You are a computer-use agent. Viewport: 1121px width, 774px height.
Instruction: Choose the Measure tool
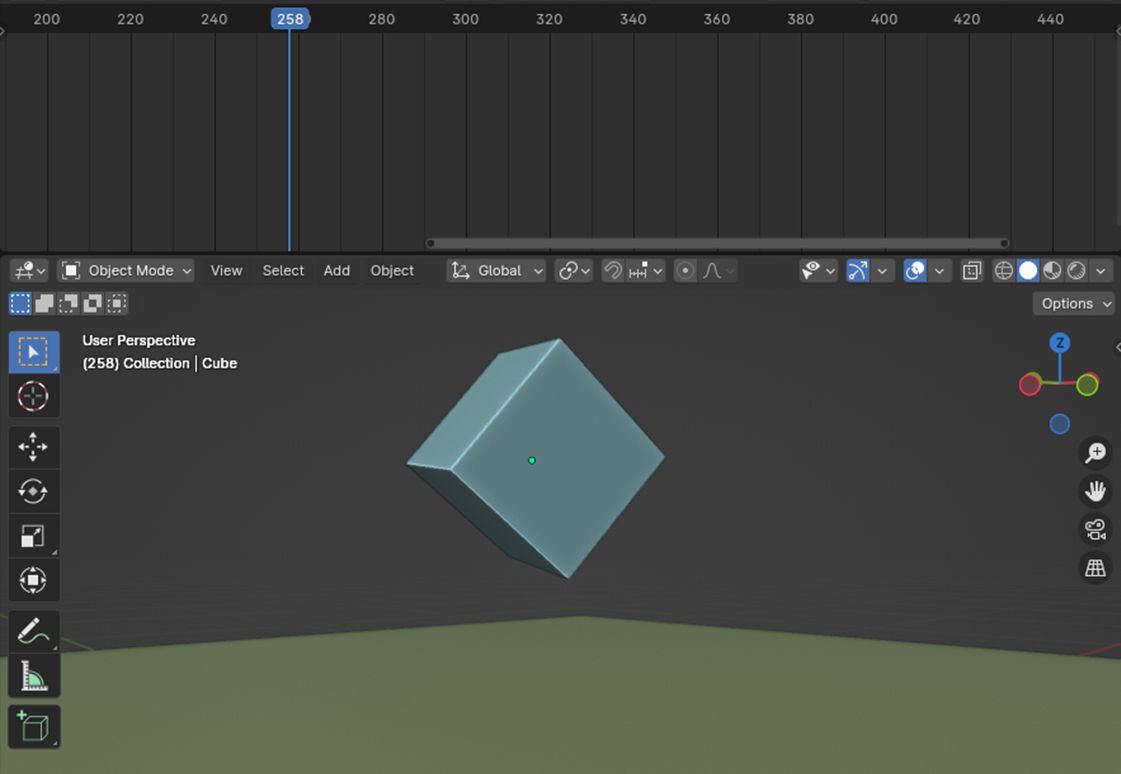tap(33, 676)
